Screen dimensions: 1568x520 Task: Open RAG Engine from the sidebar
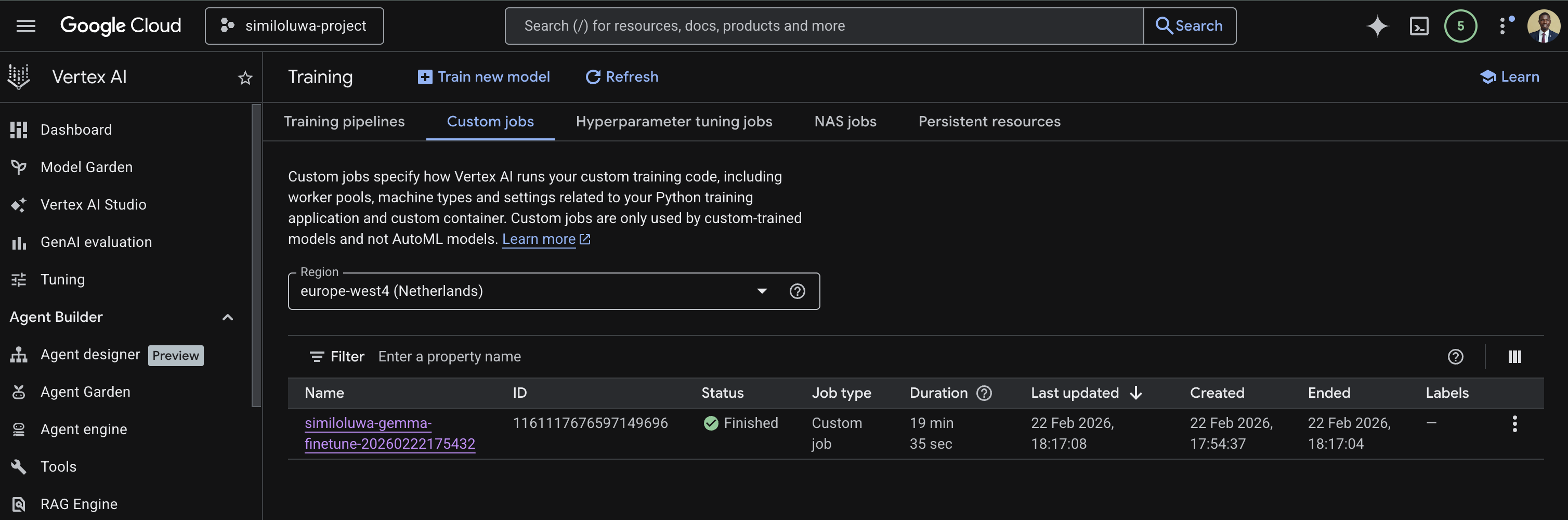79,503
